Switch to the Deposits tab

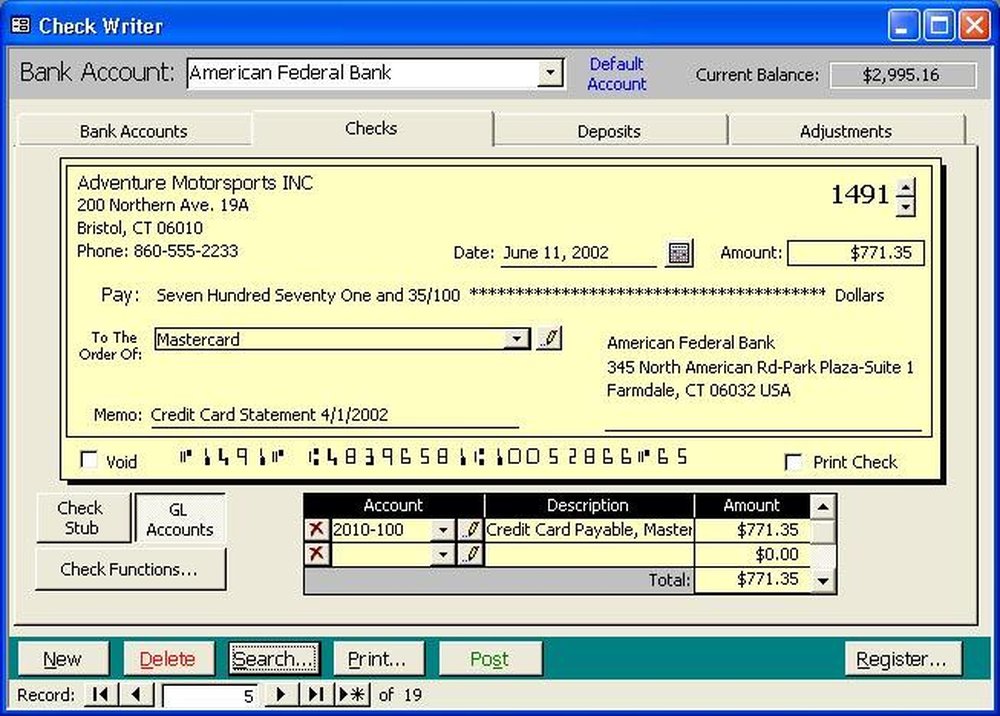coord(610,130)
